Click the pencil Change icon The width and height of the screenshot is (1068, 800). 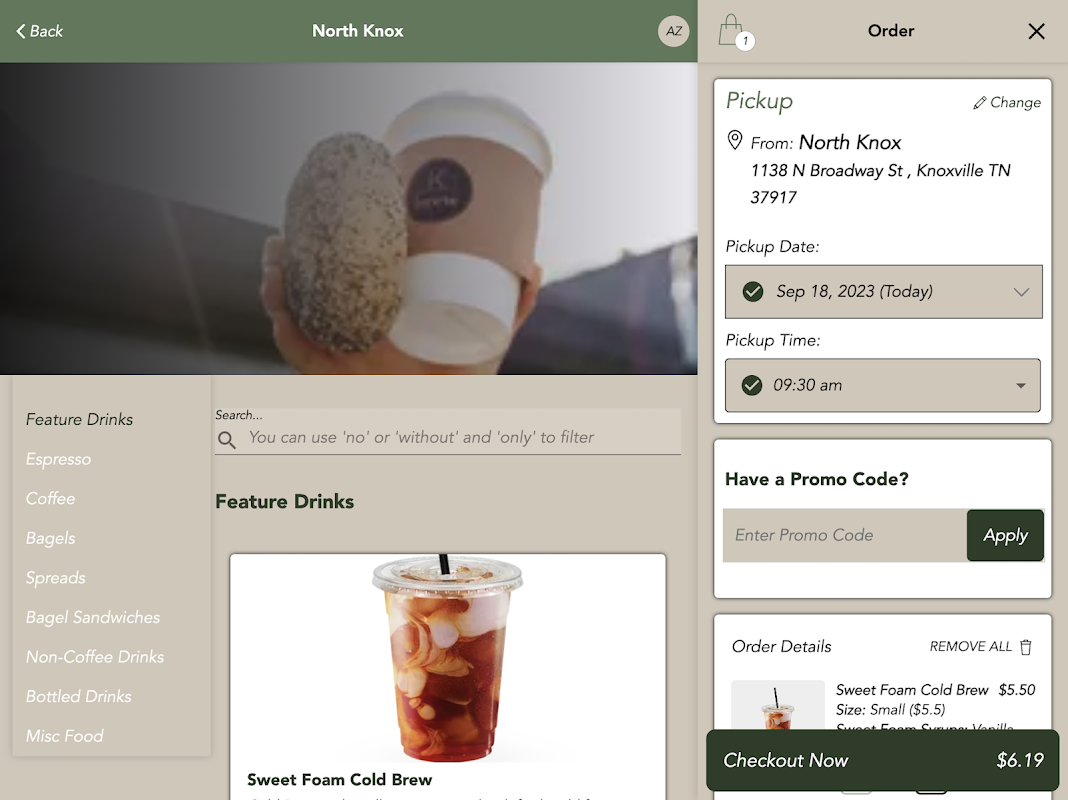pyautogui.click(x=979, y=103)
